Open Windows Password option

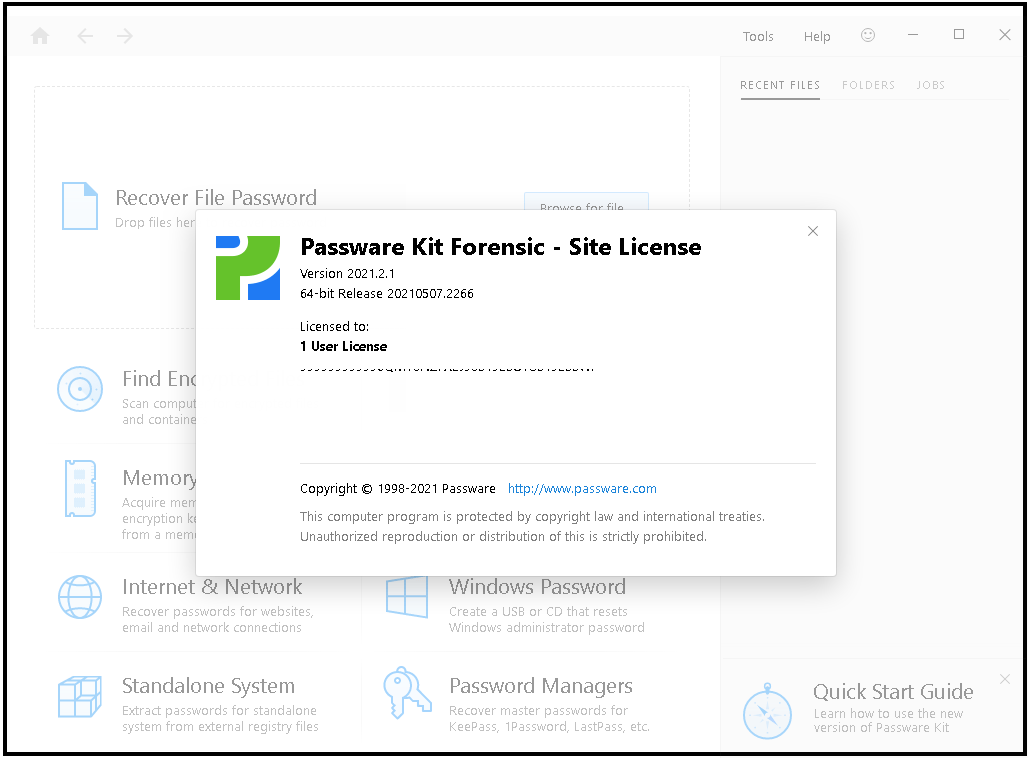click(537, 587)
